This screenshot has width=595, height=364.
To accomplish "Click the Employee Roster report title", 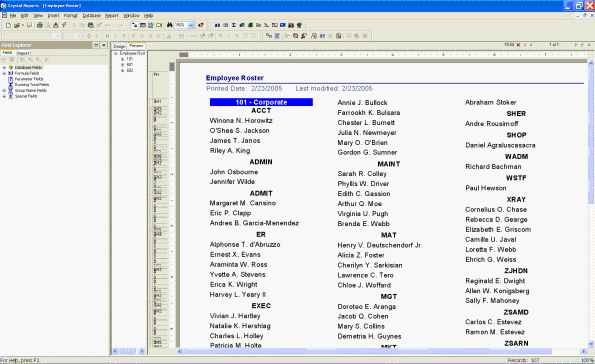I will tap(235, 78).
